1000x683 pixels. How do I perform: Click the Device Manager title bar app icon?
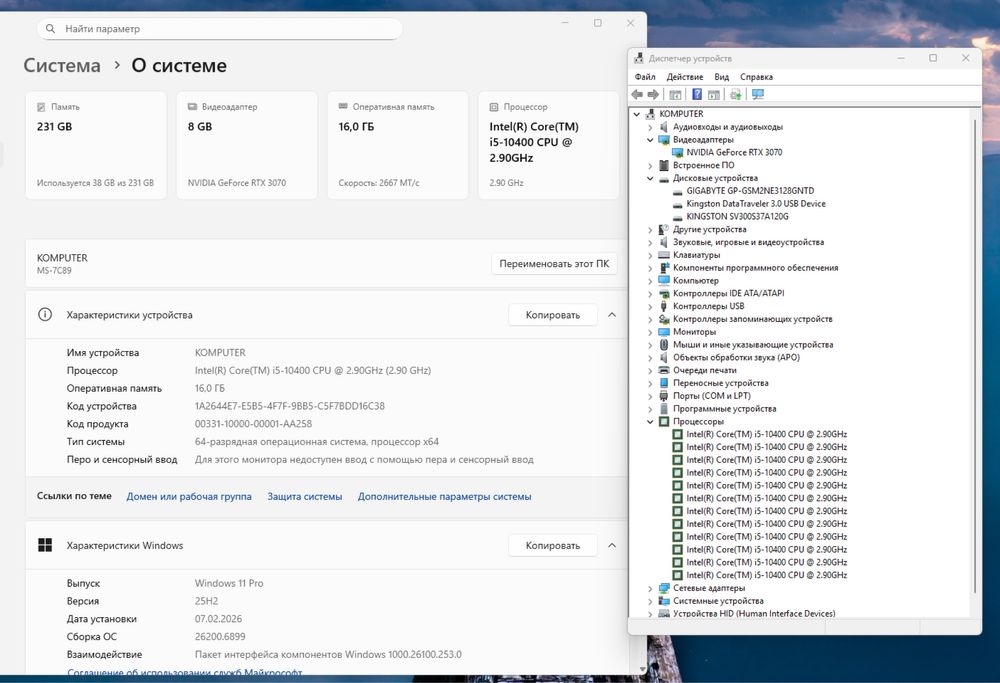tap(638, 58)
